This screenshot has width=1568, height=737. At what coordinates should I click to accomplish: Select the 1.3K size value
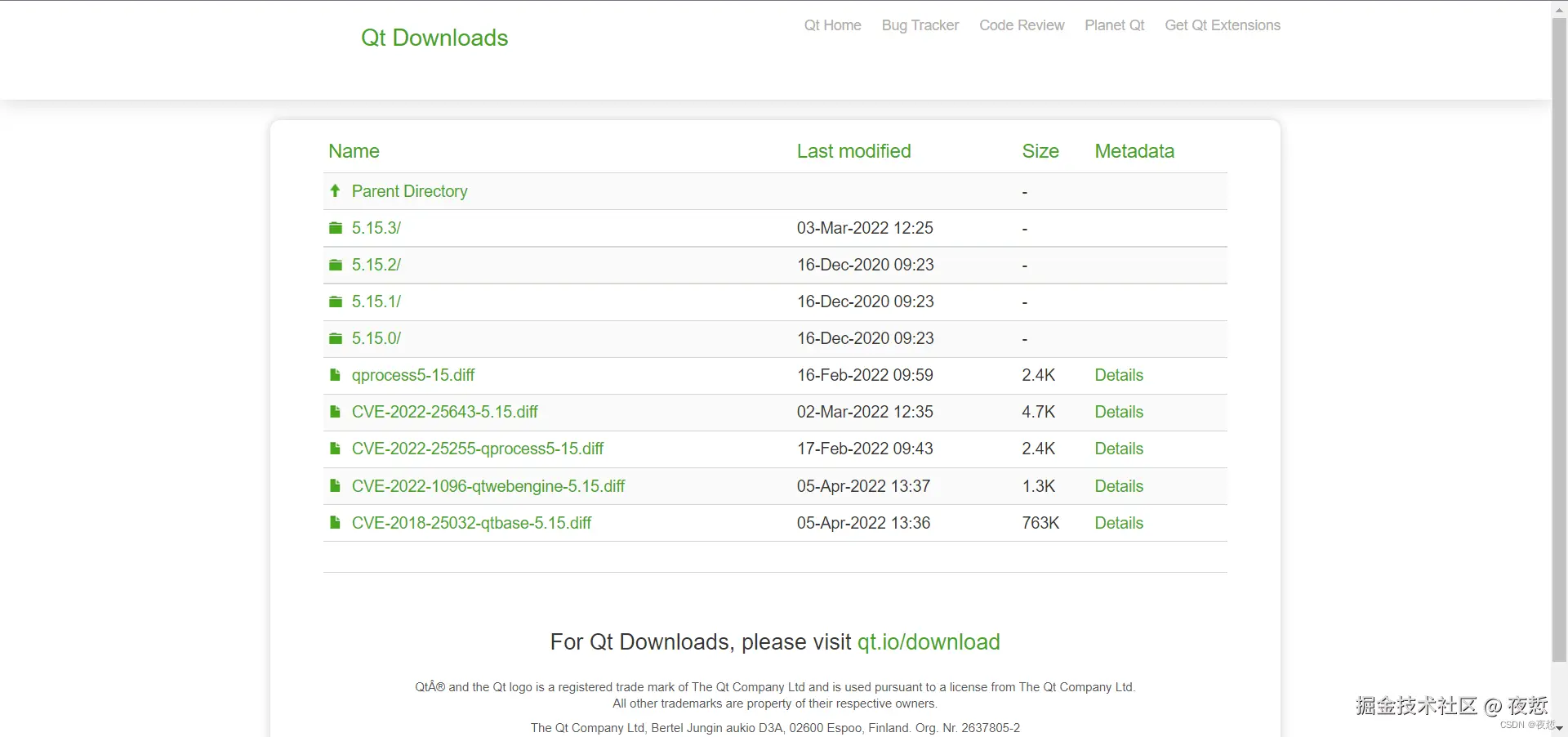pyautogui.click(x=1039, y=486)
